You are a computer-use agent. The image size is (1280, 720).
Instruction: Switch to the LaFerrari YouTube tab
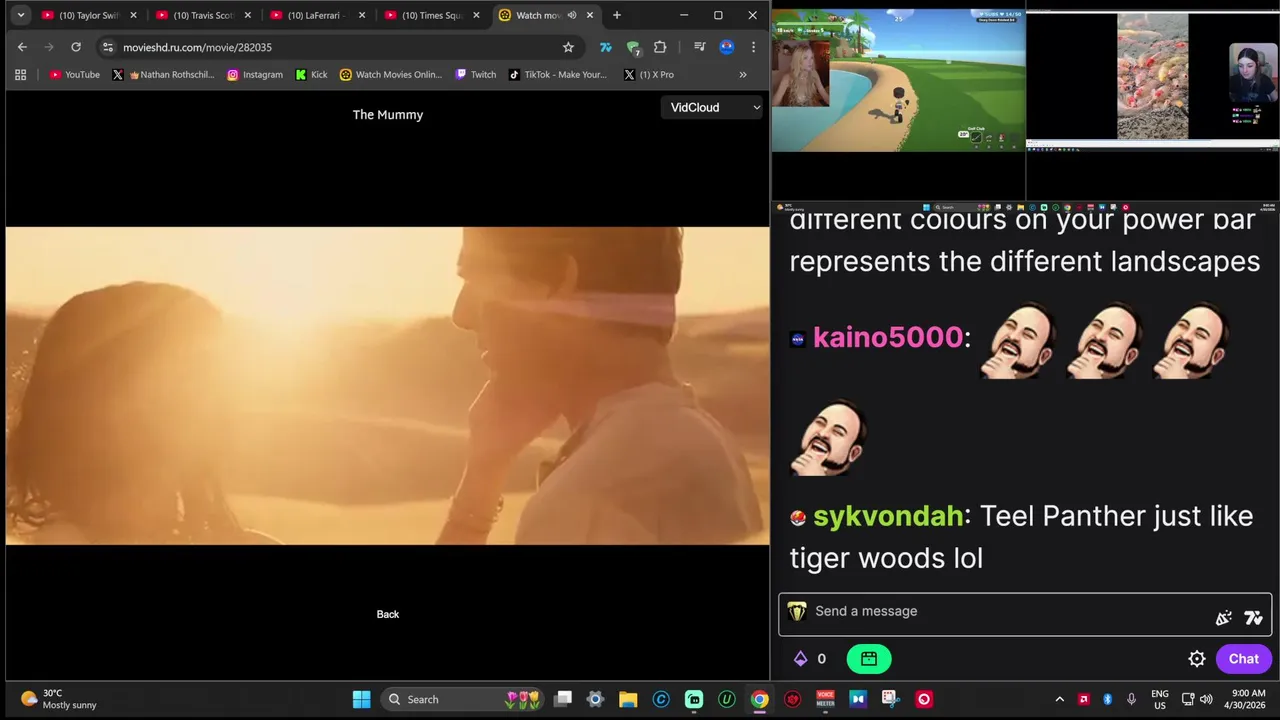tap(317, 15)
